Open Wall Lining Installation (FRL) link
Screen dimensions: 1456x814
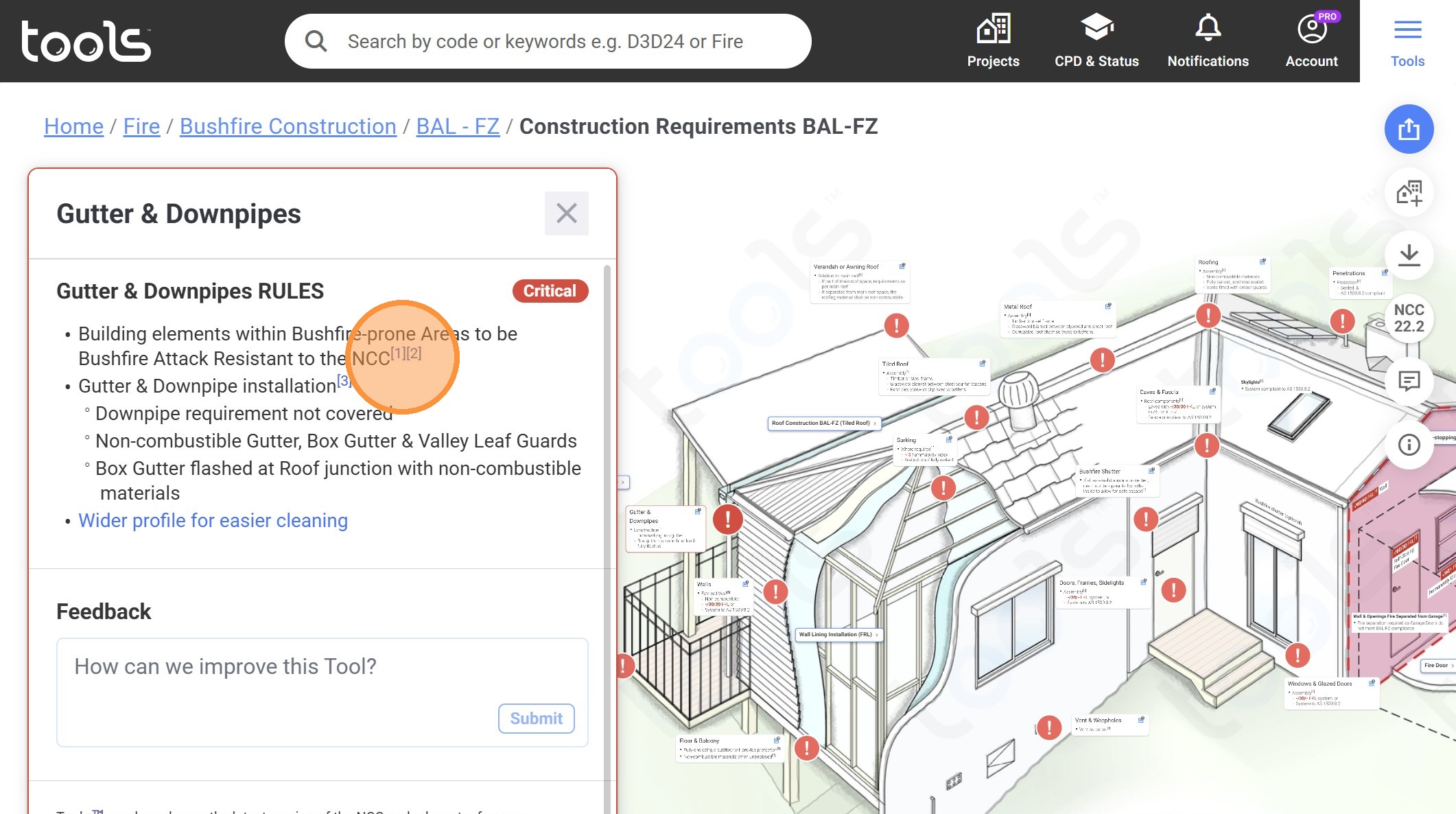point(838,634)
